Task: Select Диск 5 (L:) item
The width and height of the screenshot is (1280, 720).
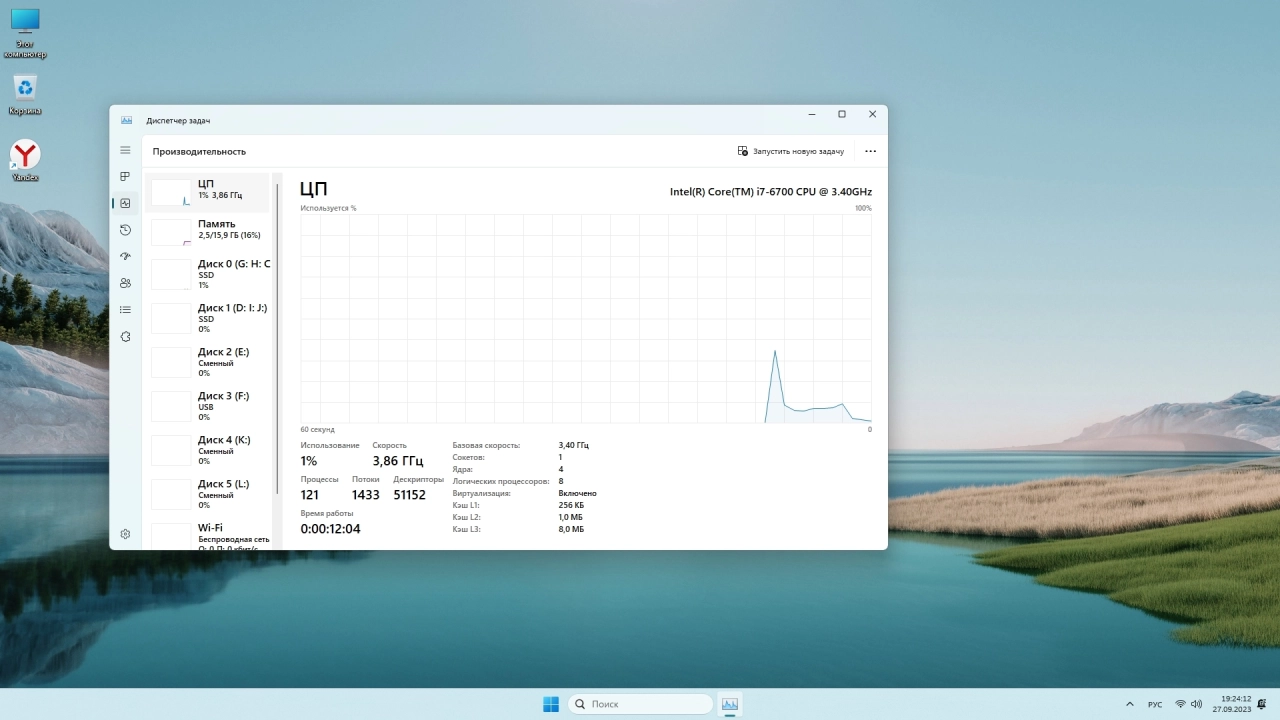Action: point(208,494)
